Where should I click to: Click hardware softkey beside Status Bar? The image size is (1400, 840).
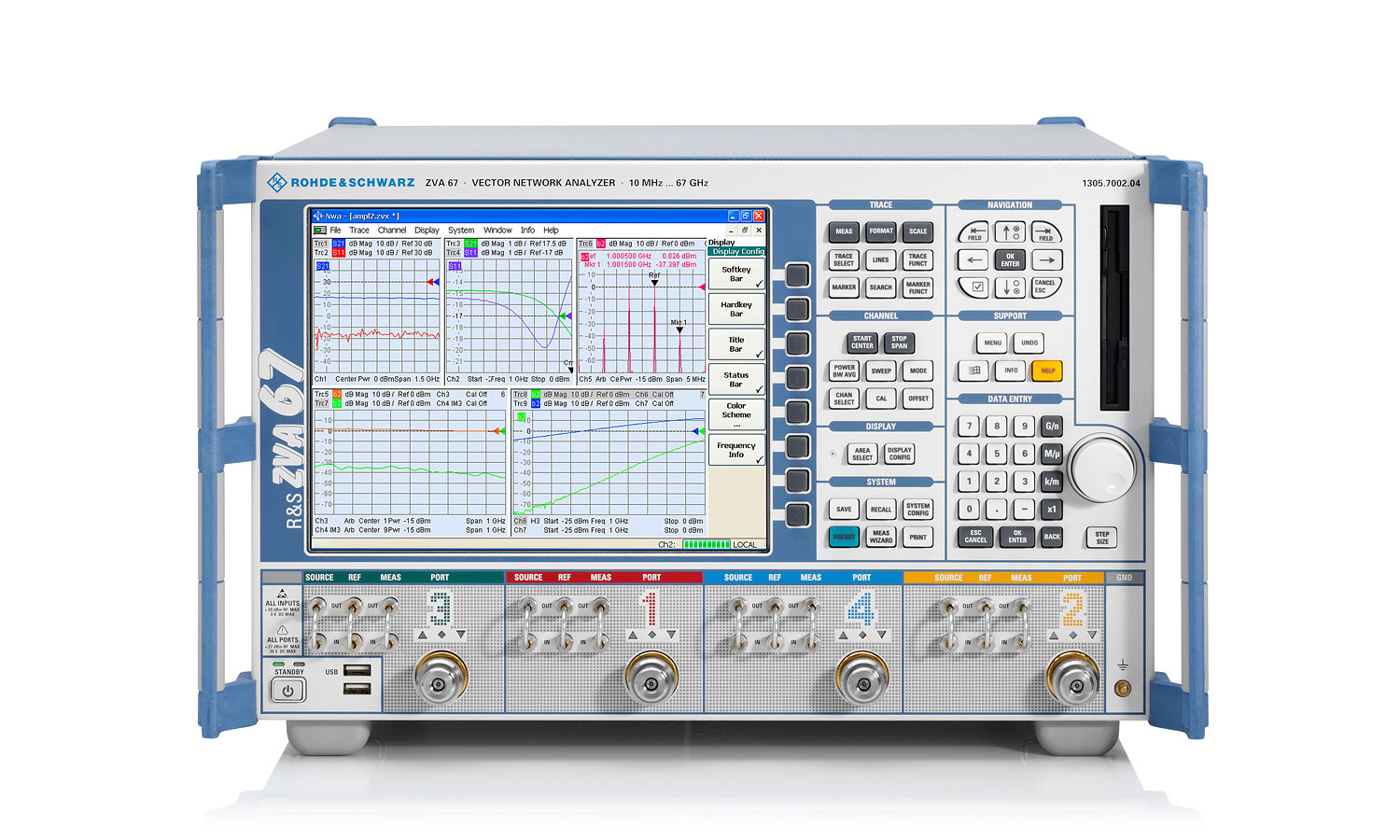pyautogui.click(x=797, y=378)
